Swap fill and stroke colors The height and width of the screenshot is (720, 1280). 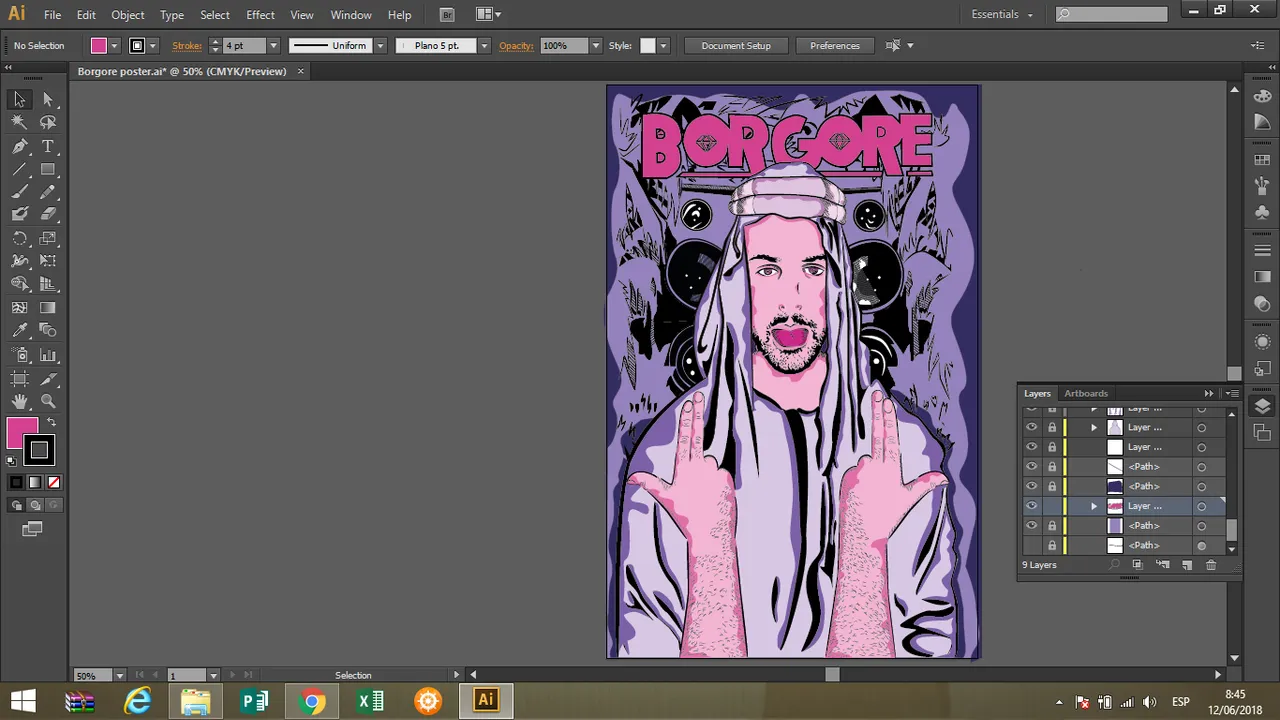[52, 423]
